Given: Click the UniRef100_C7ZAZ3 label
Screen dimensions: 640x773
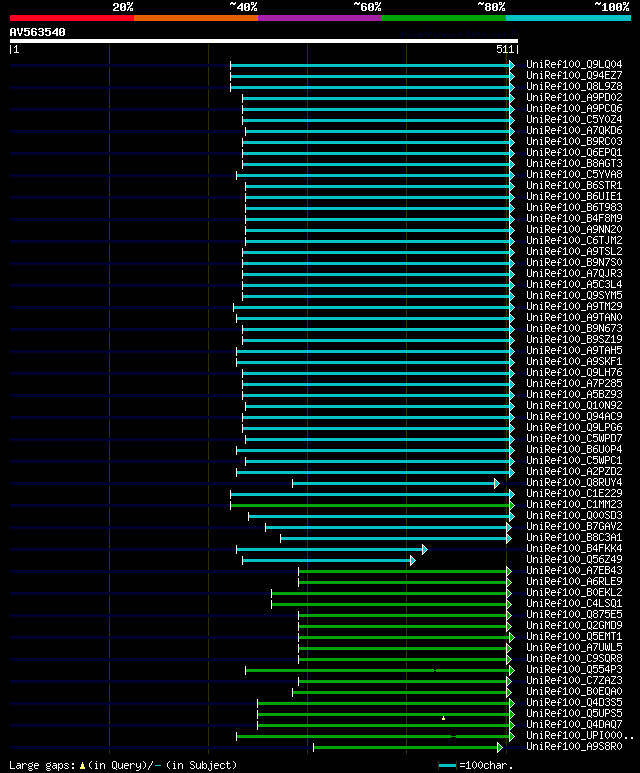Looking at the screenshot, I should coord(574,681).
